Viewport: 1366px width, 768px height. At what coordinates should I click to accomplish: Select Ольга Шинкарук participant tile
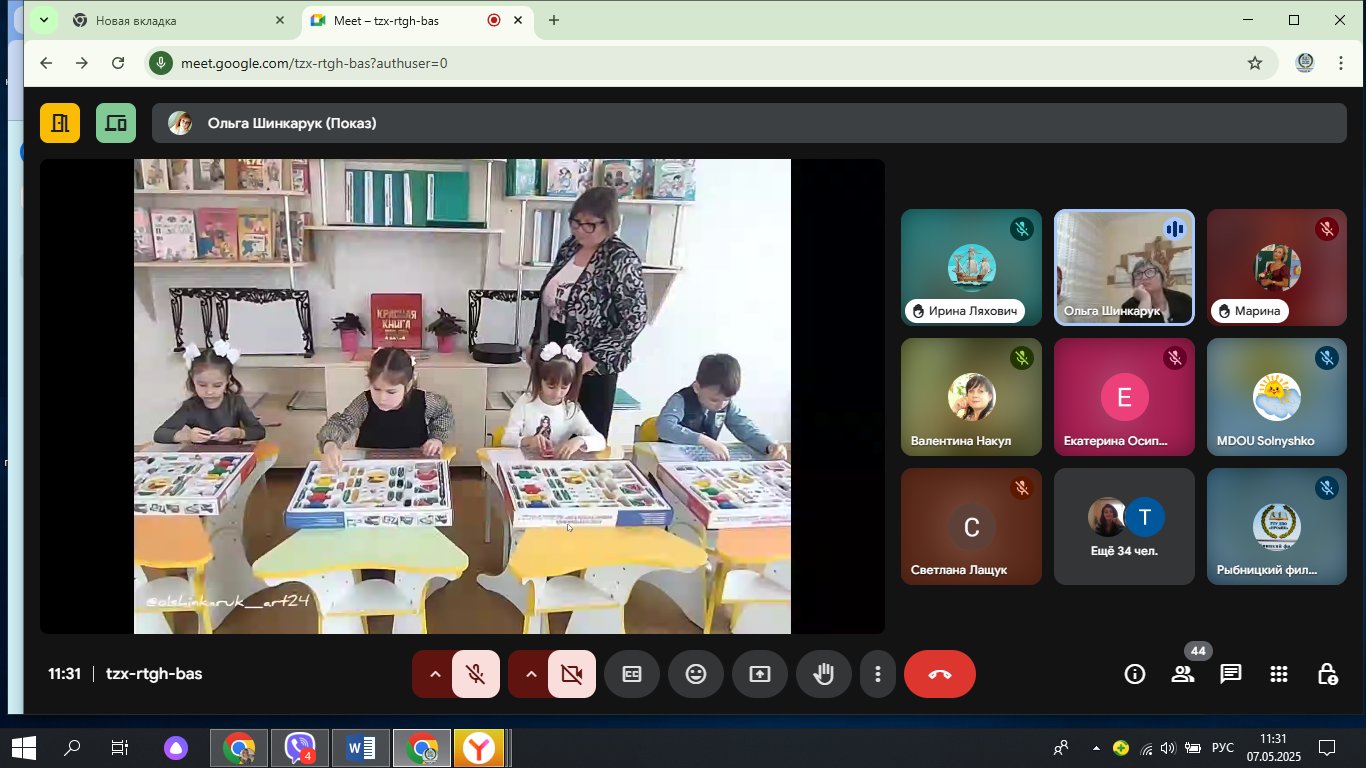click(1124, 268)
